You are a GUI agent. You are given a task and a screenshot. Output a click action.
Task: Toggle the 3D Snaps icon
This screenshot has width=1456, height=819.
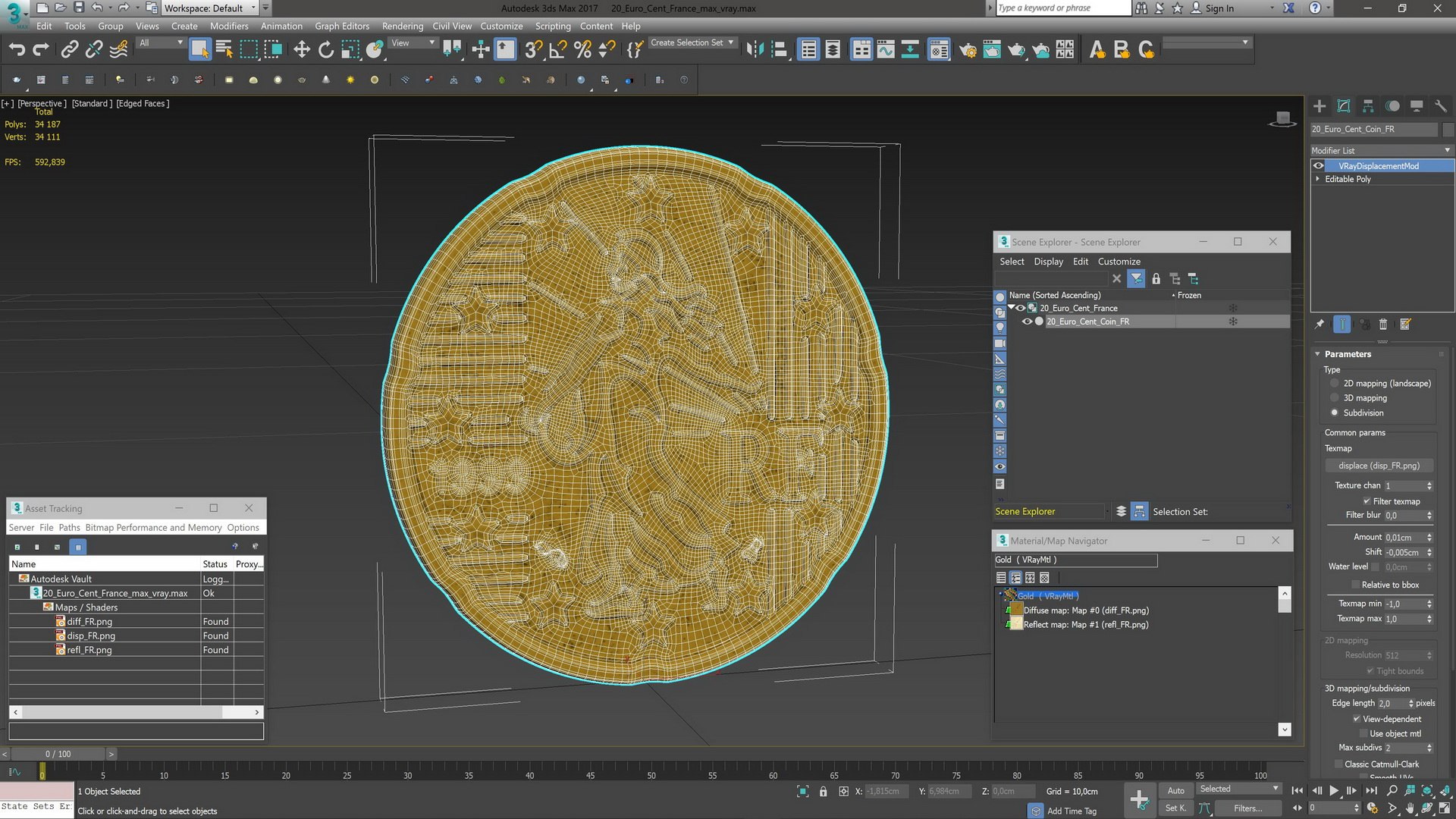534,50
